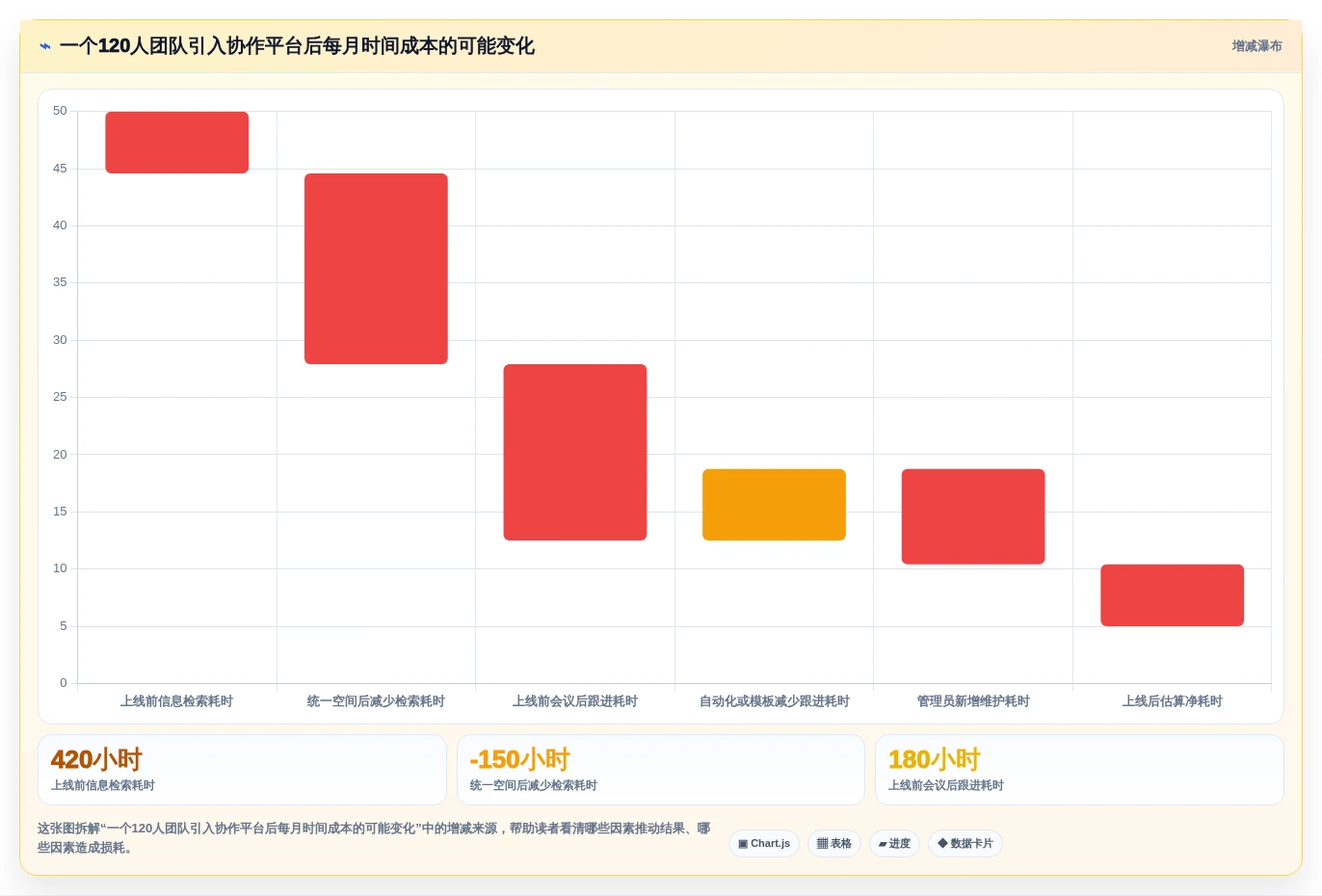This screenshot has height=896, width=1322.
Task: Click the y-axis value 0
Action: click(x=64, y=683)
